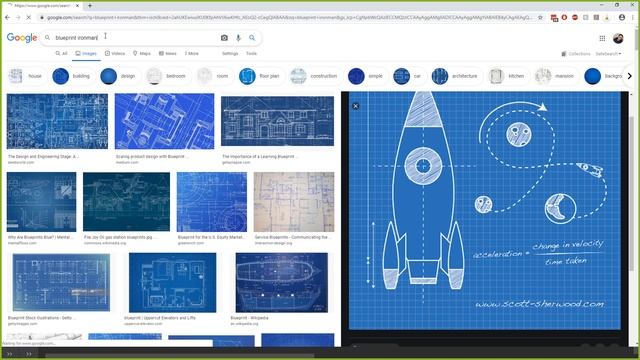Stop loading the page

(x=29, y=18)
